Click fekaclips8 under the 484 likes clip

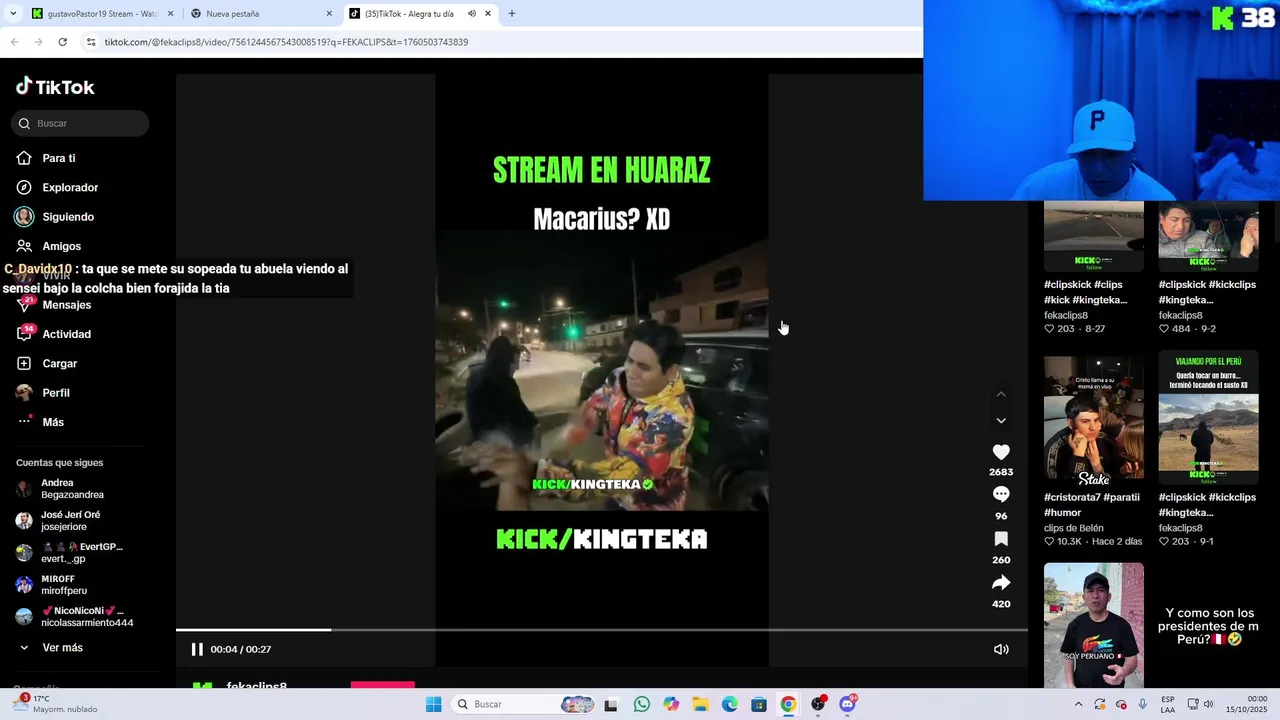pos(1180,315)
